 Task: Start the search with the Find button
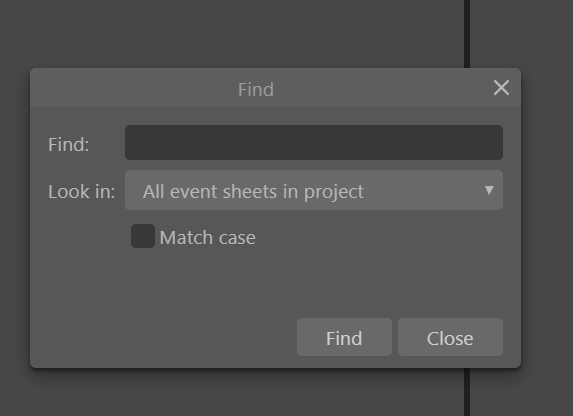coord(344,337)
